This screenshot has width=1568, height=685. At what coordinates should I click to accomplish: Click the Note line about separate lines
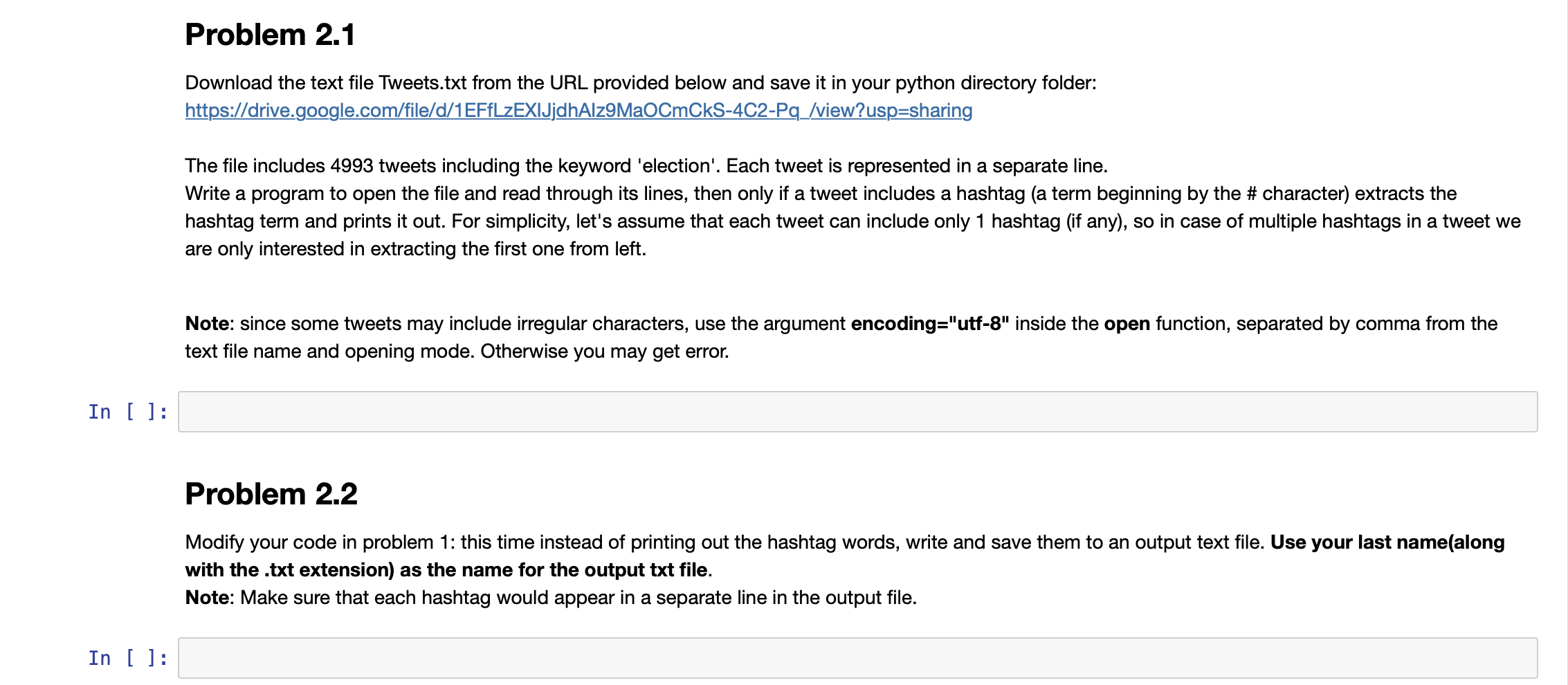pos(551,596)
